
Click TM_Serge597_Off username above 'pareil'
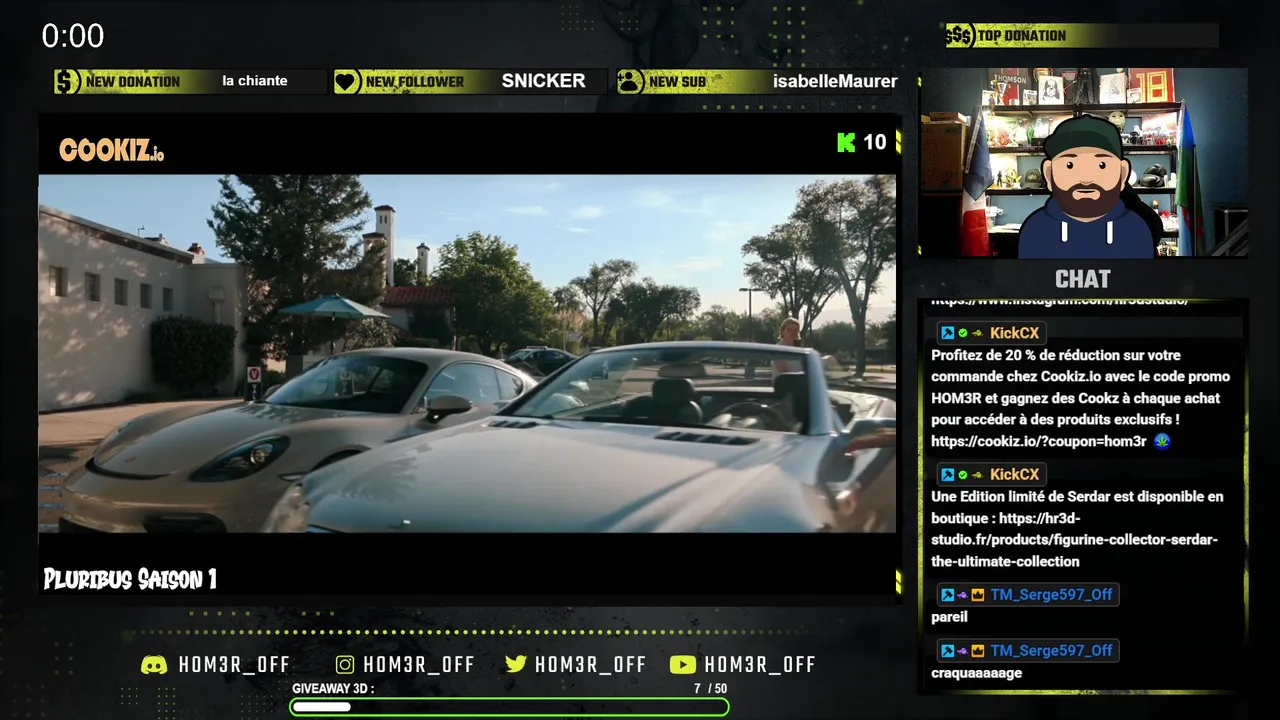[1051, 595]
